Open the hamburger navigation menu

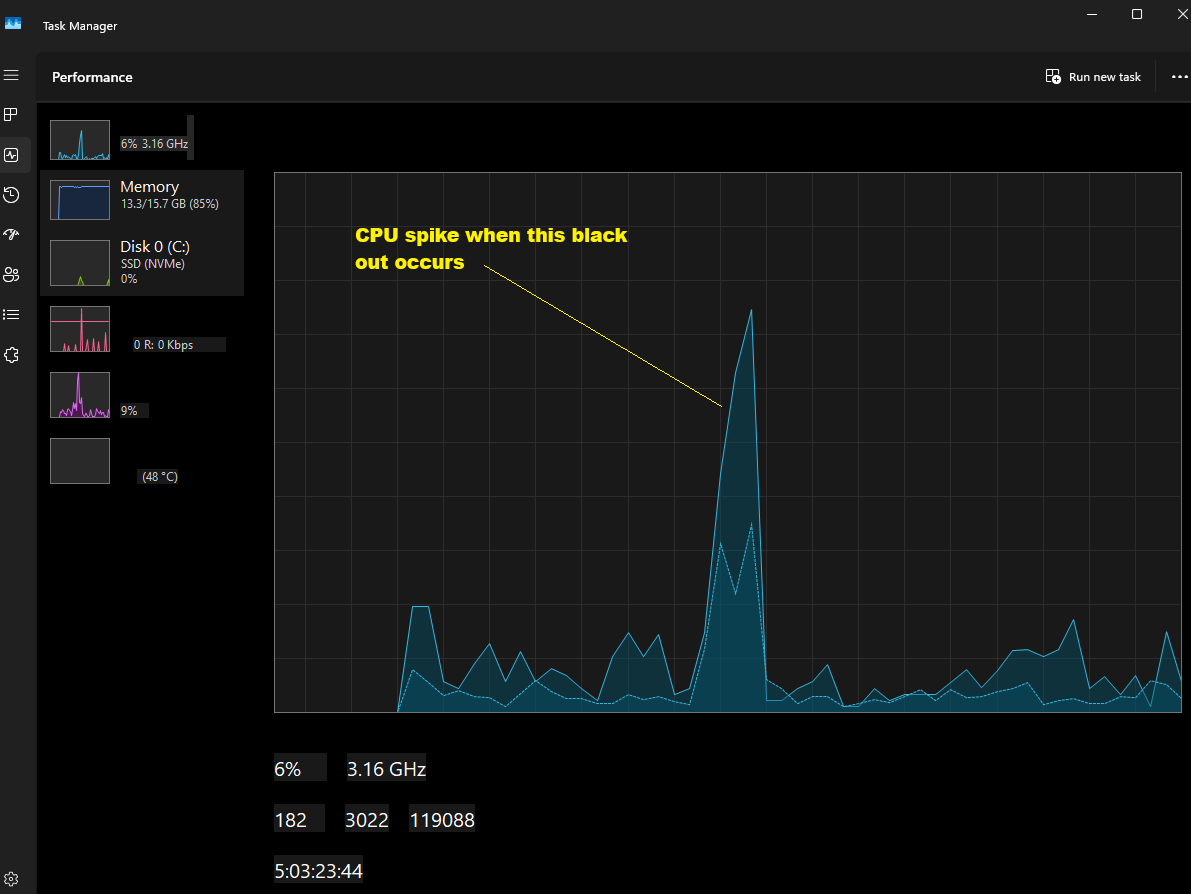click(x=11, y=75)
